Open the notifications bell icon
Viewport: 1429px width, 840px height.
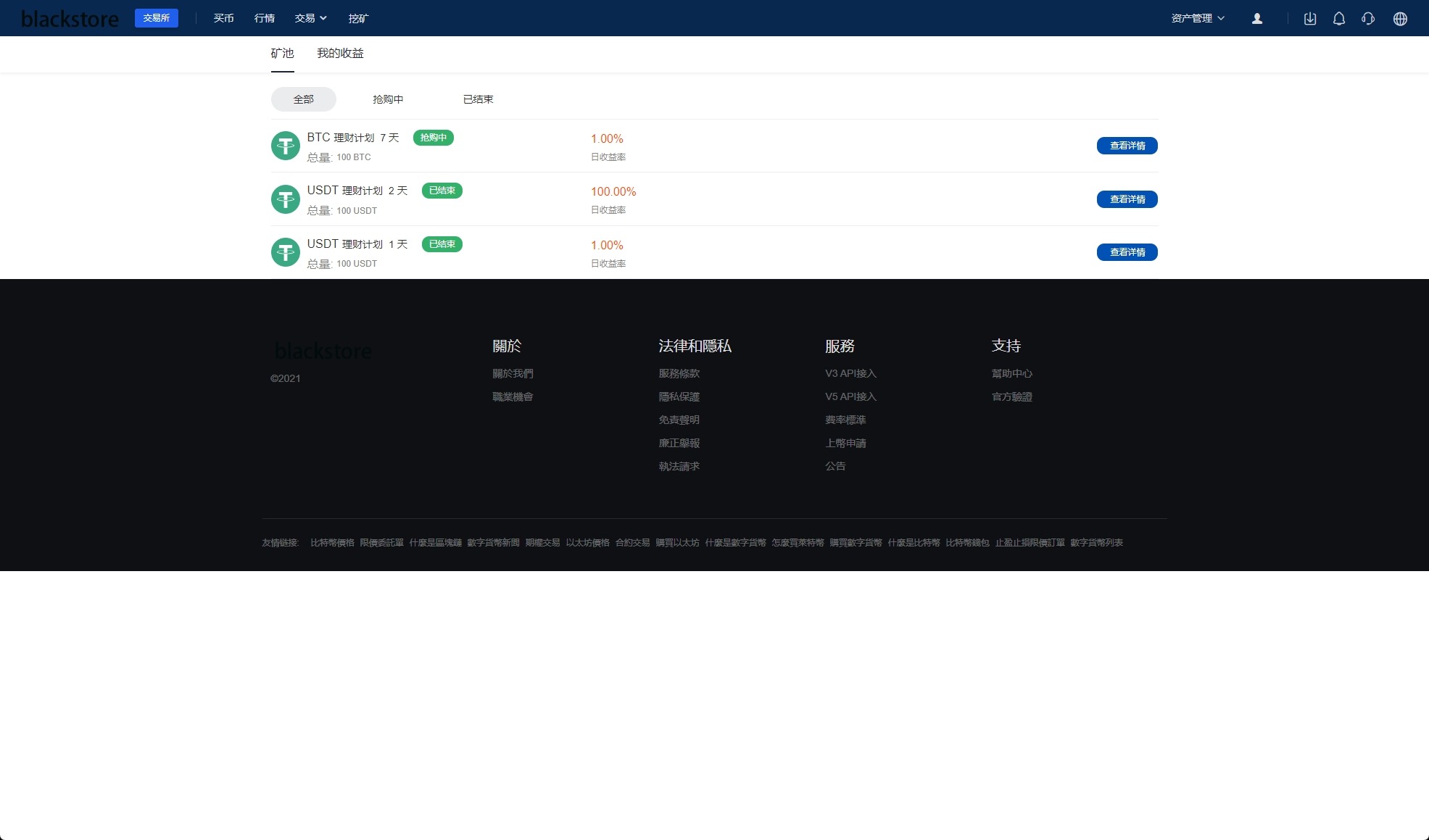pyautogui.click(x=1339, y=19)
